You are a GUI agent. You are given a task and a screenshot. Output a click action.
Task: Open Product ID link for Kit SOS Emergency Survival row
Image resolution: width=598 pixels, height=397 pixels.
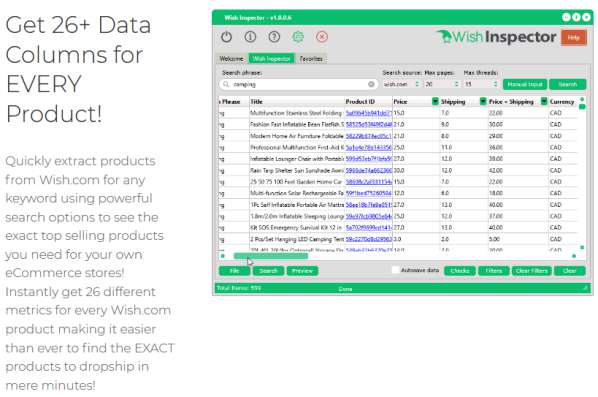[x=368, y=227]
